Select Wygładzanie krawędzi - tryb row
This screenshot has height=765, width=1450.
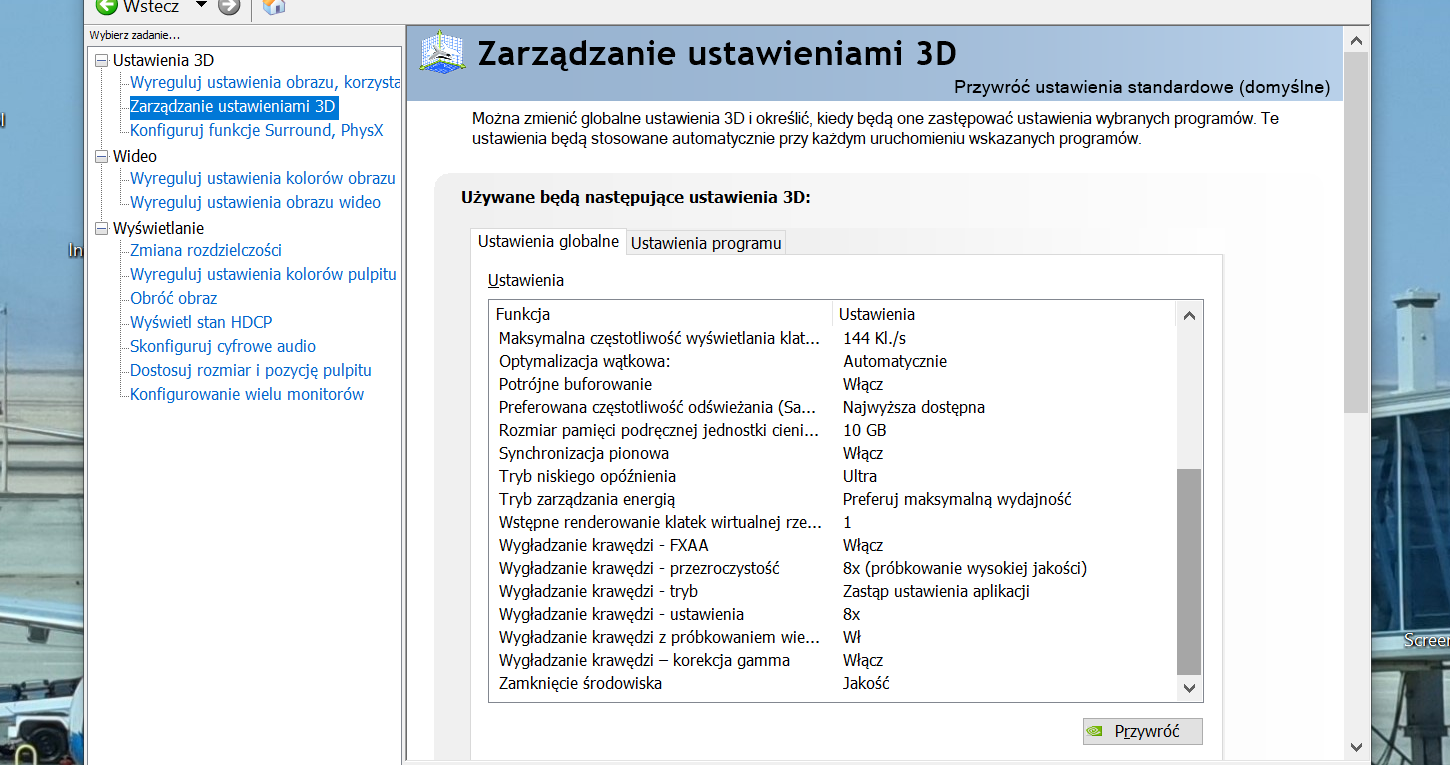tap(833, 591)
